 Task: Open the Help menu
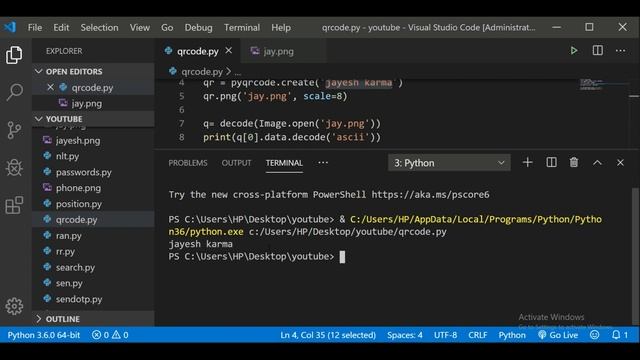pyautogui.click(x=281, y=27)
